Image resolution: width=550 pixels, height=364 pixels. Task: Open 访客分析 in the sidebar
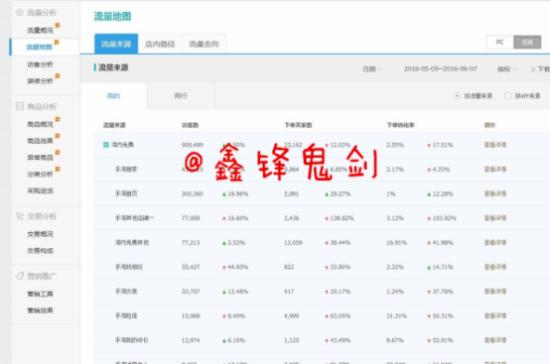coord(40,64)
